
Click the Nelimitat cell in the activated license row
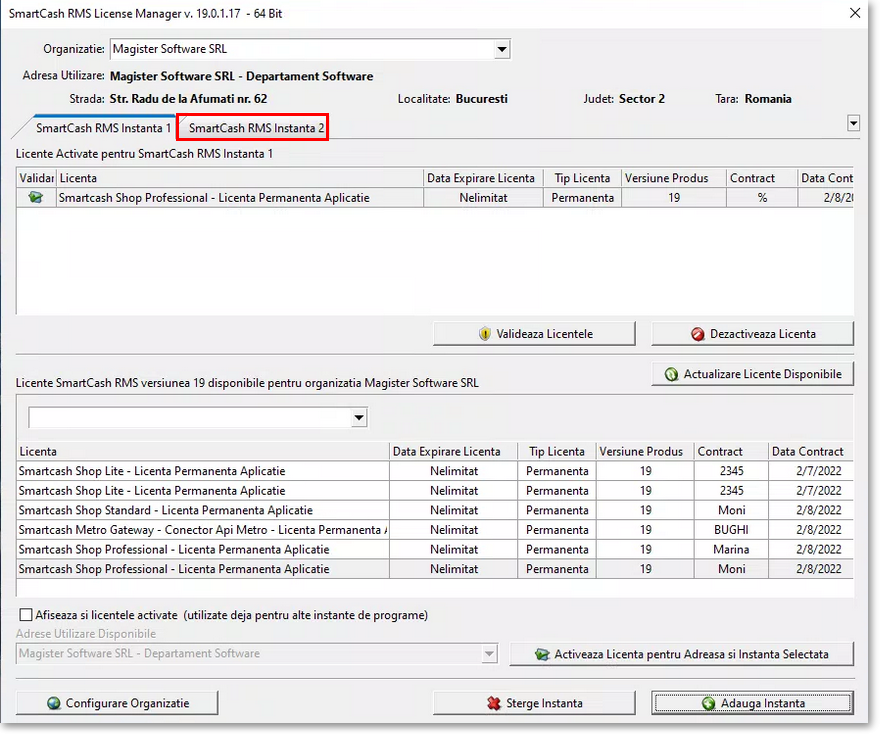pos(483,198)
